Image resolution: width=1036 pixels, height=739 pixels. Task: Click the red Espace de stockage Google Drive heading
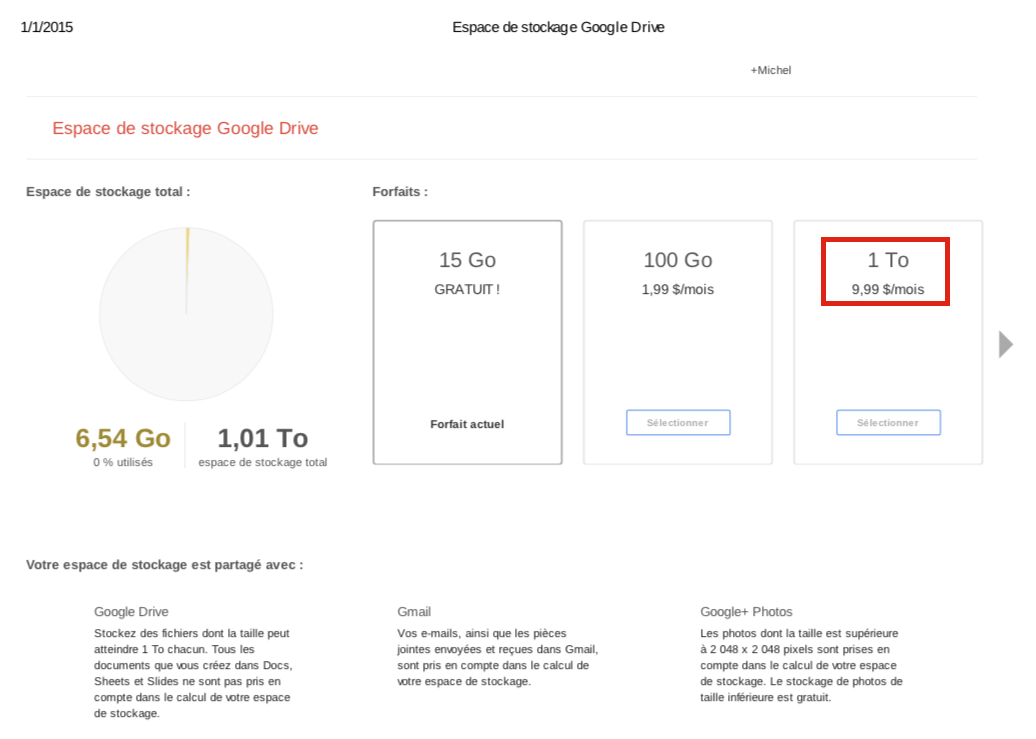(x=185, y=128)
